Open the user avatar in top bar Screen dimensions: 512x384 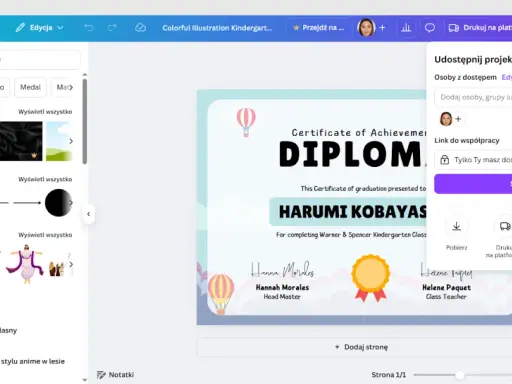tap(366, 28)
